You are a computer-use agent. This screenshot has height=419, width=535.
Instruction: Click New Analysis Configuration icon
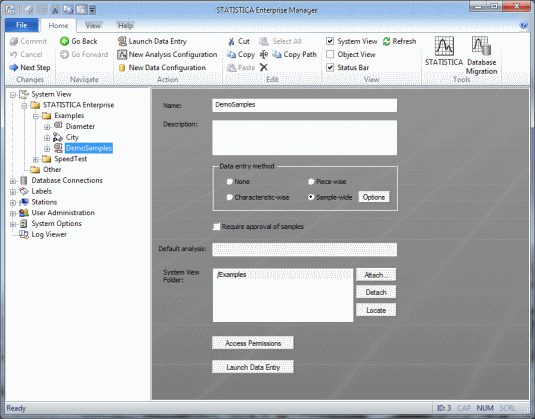tap(122, 54)
